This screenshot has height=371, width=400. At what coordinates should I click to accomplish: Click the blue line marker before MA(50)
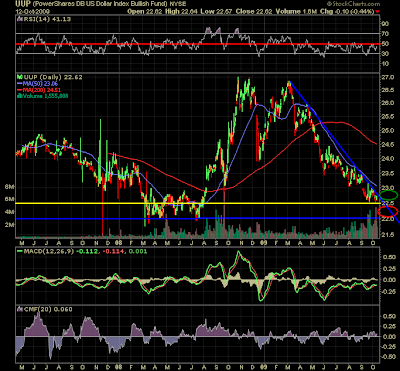[19, 83]
